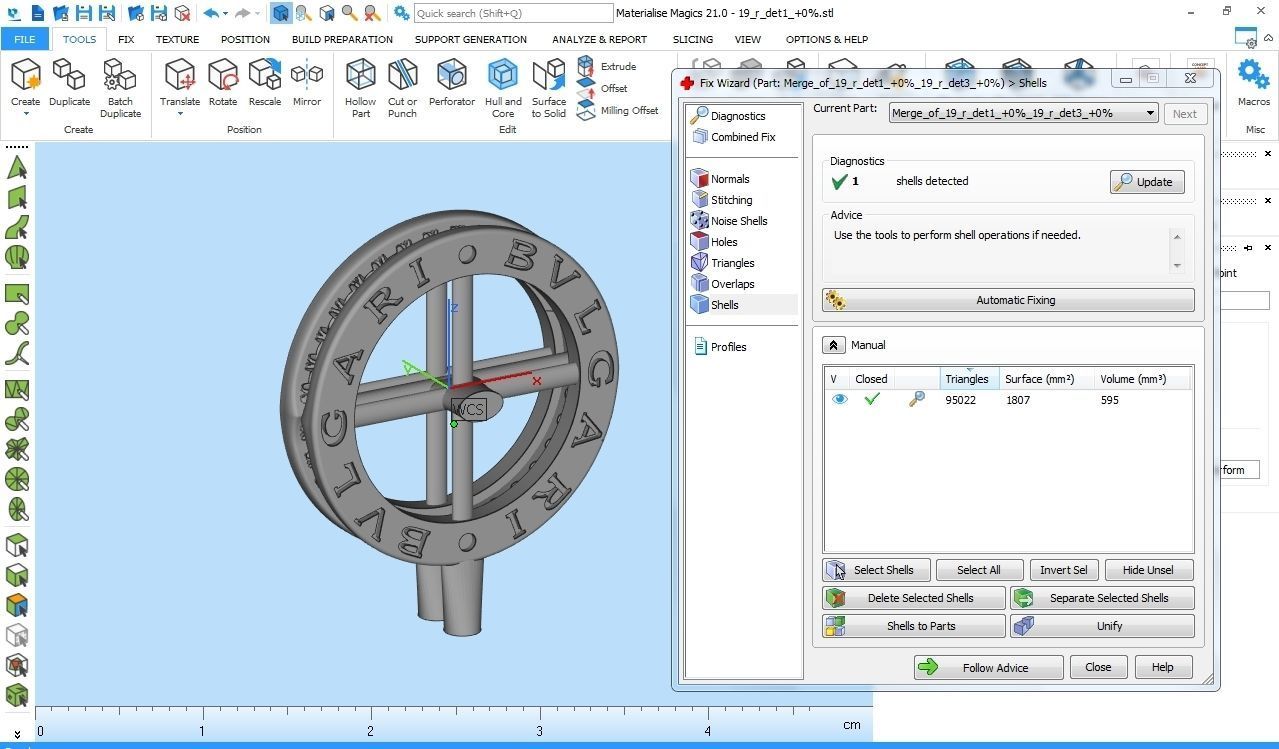The image size is (1279, 749).
Task: Switch to the SLICING tab
Action: pos(693,39)
